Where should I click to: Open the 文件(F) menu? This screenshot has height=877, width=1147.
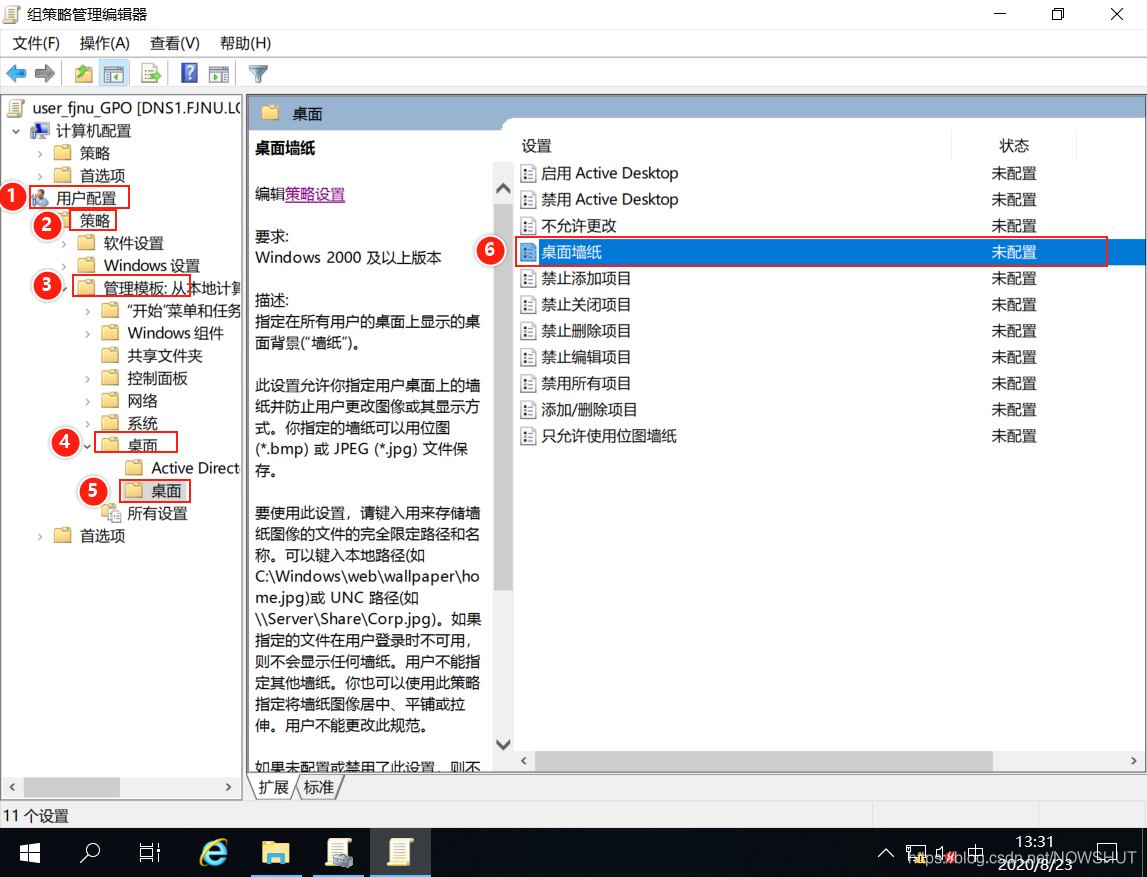(x=36, y=43)
